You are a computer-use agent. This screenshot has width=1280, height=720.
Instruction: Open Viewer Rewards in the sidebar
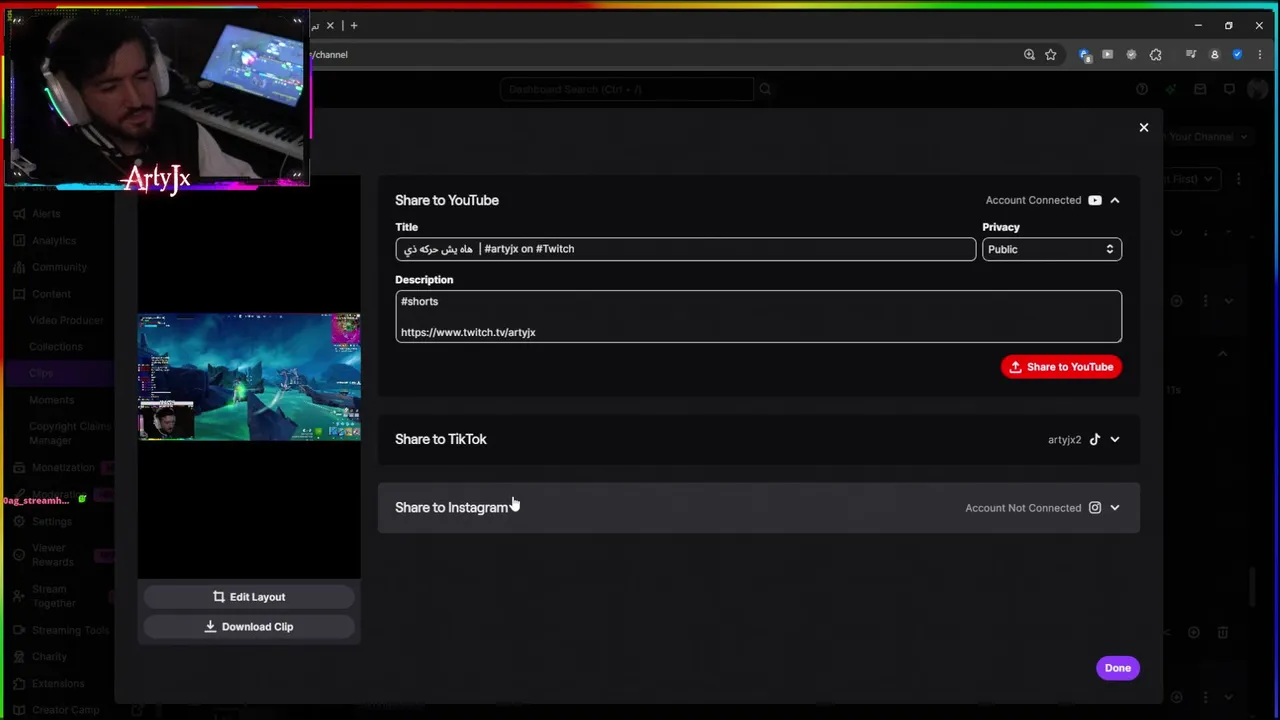pos(52,555)
